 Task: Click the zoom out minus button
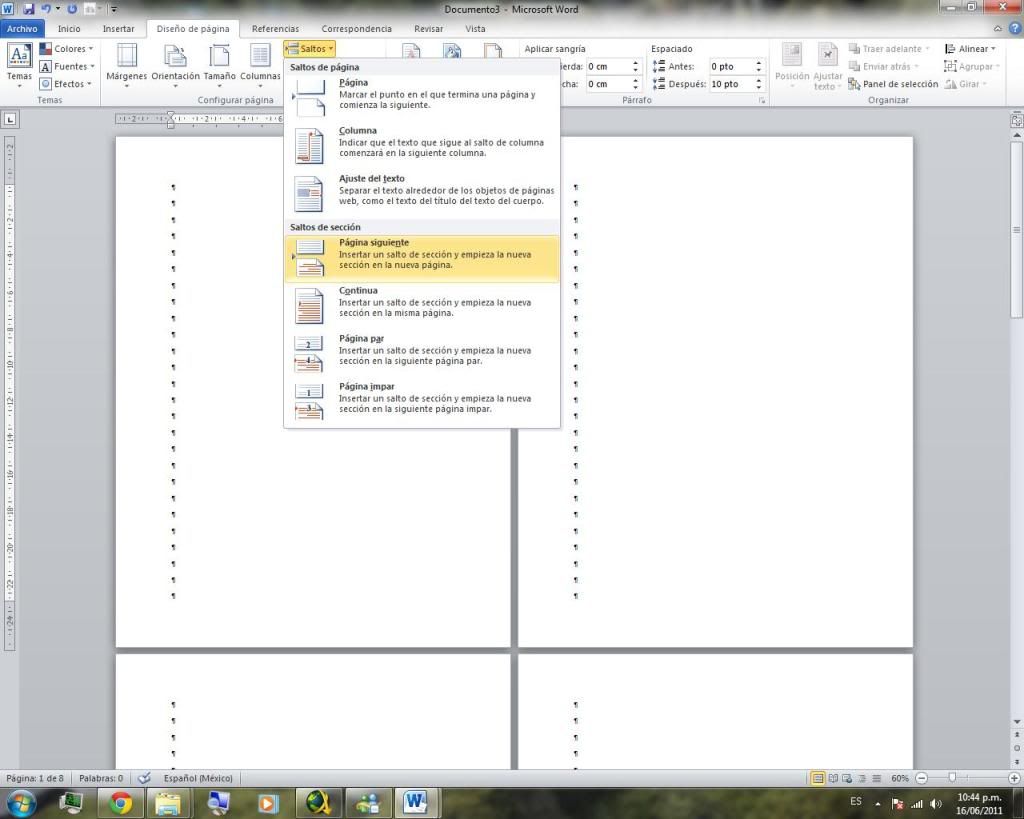tap(921, 778)
